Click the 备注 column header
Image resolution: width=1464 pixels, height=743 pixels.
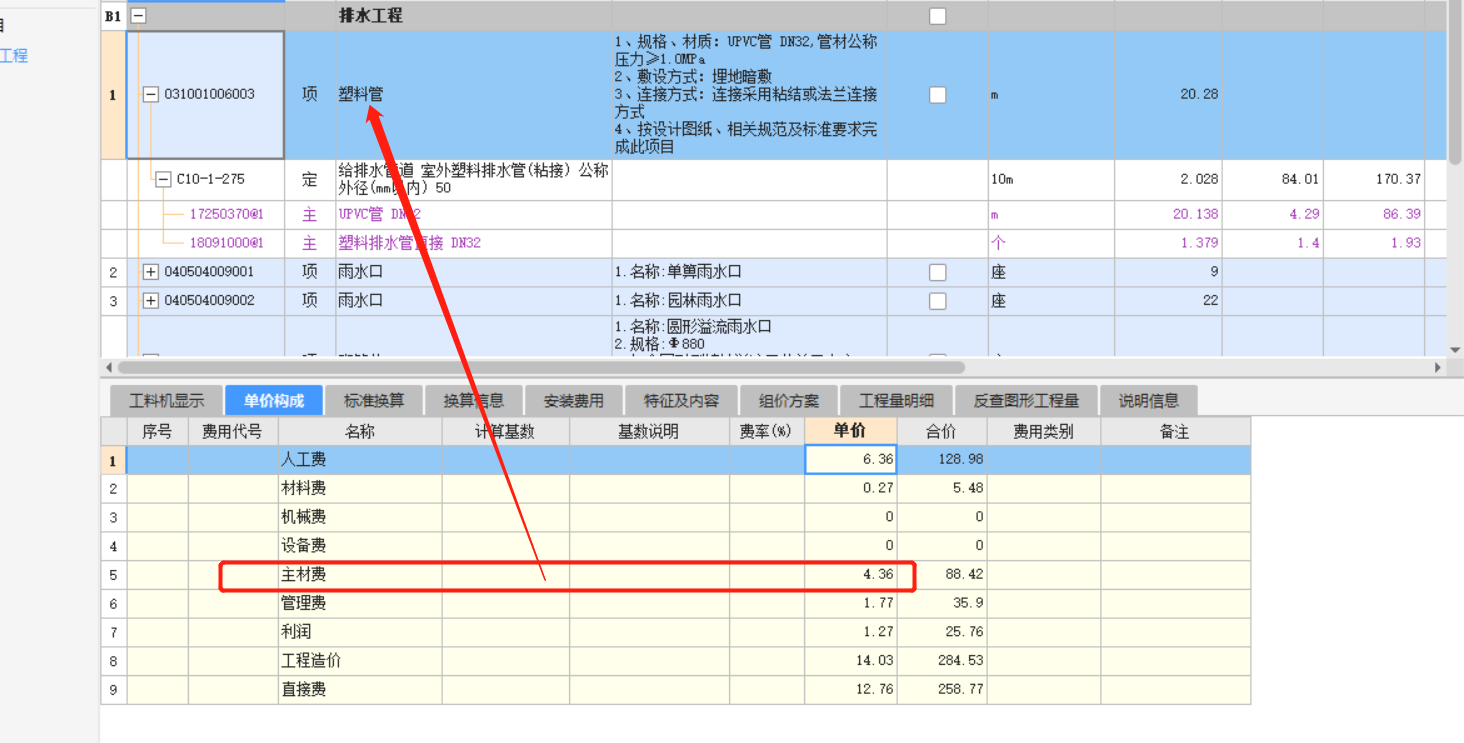pyautogui.click(x=1175, y=431)
